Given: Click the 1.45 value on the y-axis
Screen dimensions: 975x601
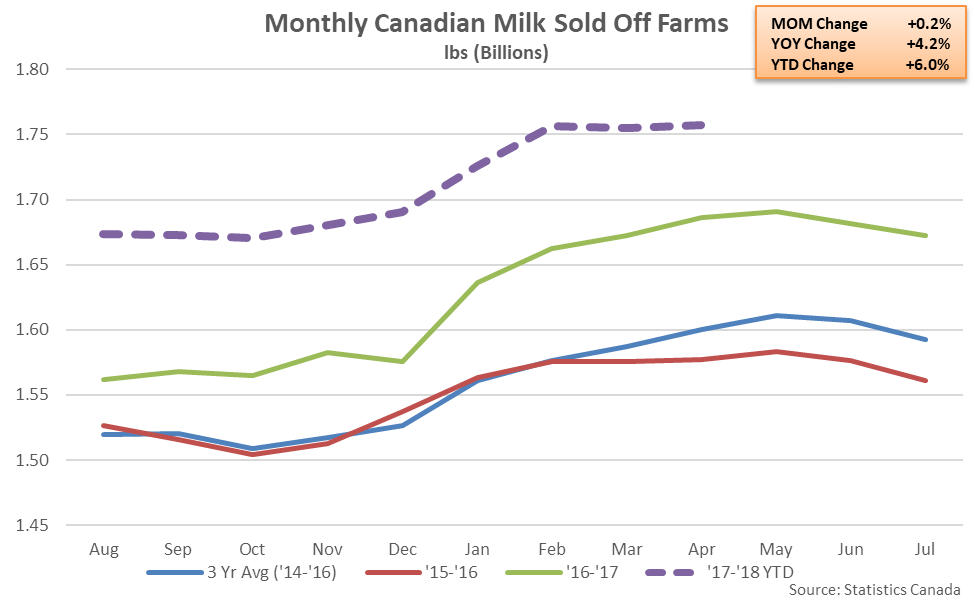Looking at the screenshot, I should [x=34, y=526].
